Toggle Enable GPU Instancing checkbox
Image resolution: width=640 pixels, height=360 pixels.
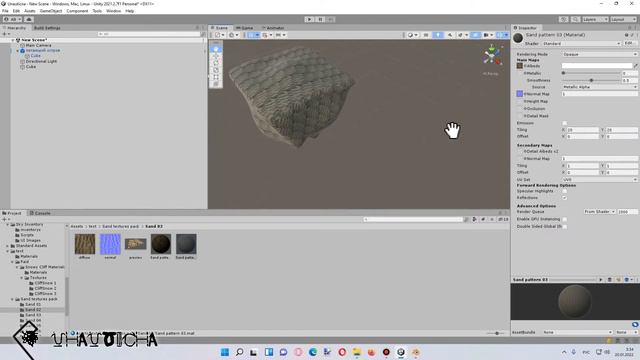(x=564, y=219)
